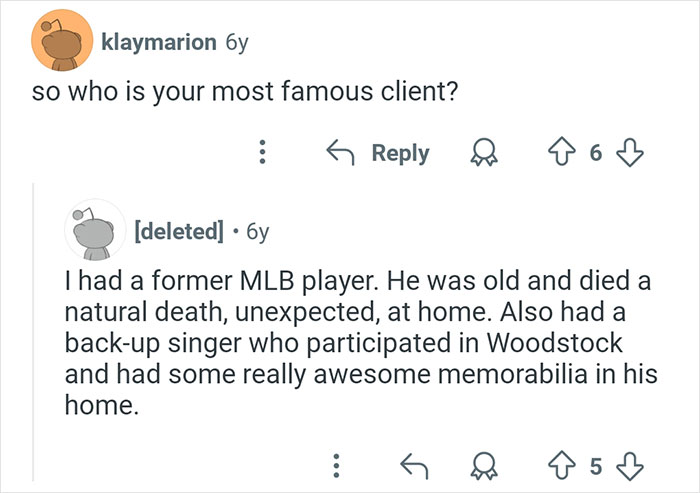Viewport: 700px width, 493px height.
Task: Open three-dot options menu on klaymarion's comment
Action: pos(262,153)
